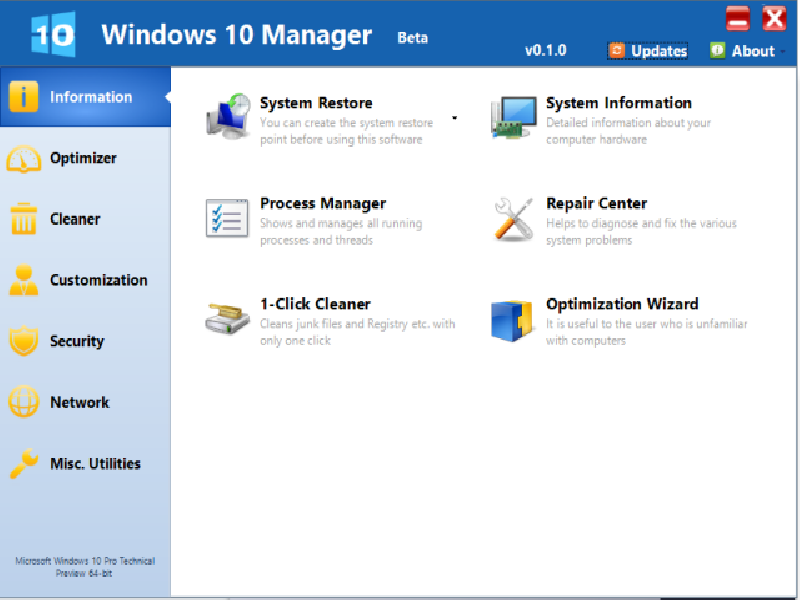Close the Windows 10 Manager window
This screenshot has height=600, width=800.
coord(774,18)
